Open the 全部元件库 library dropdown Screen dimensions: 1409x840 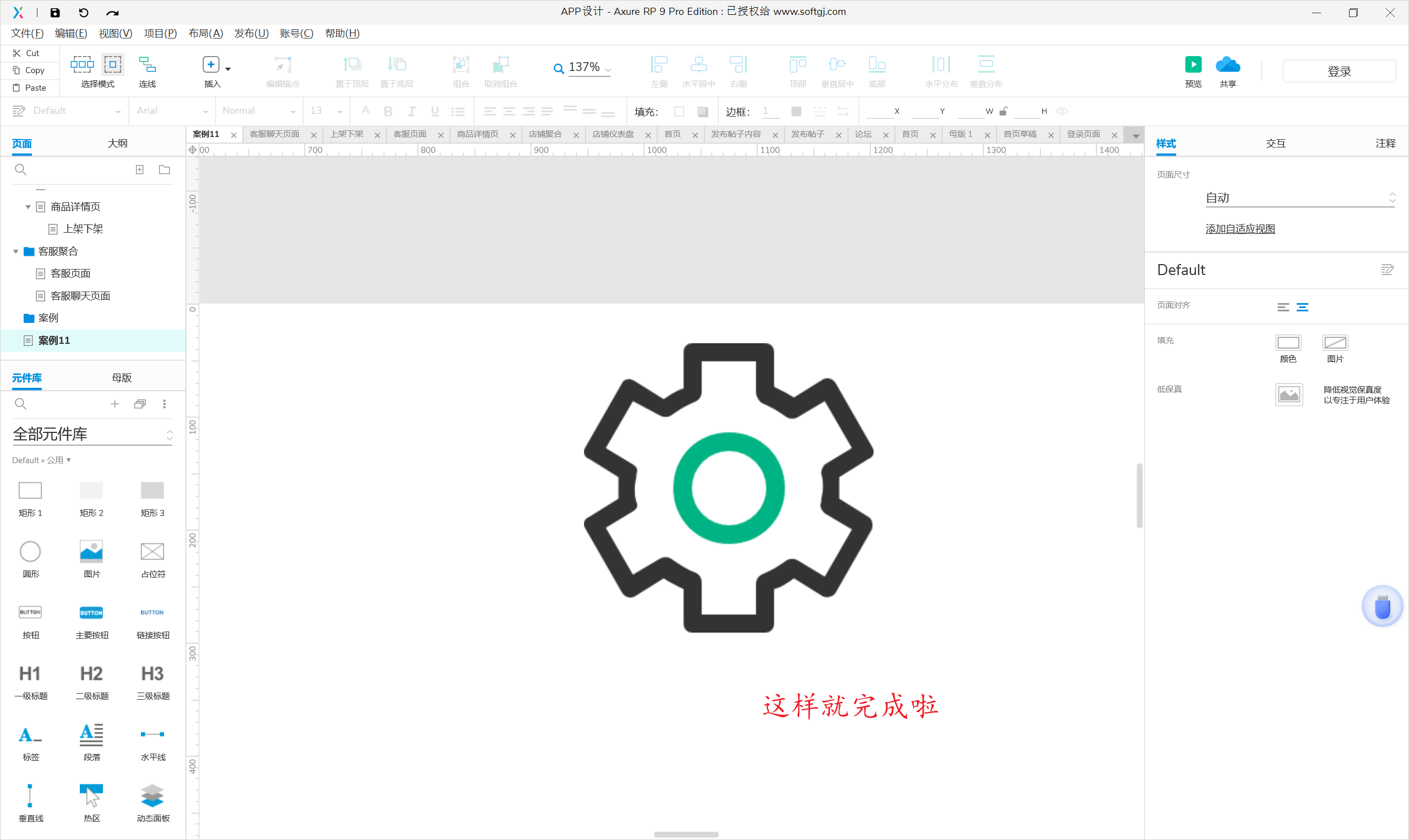click(x=92, y=434)
